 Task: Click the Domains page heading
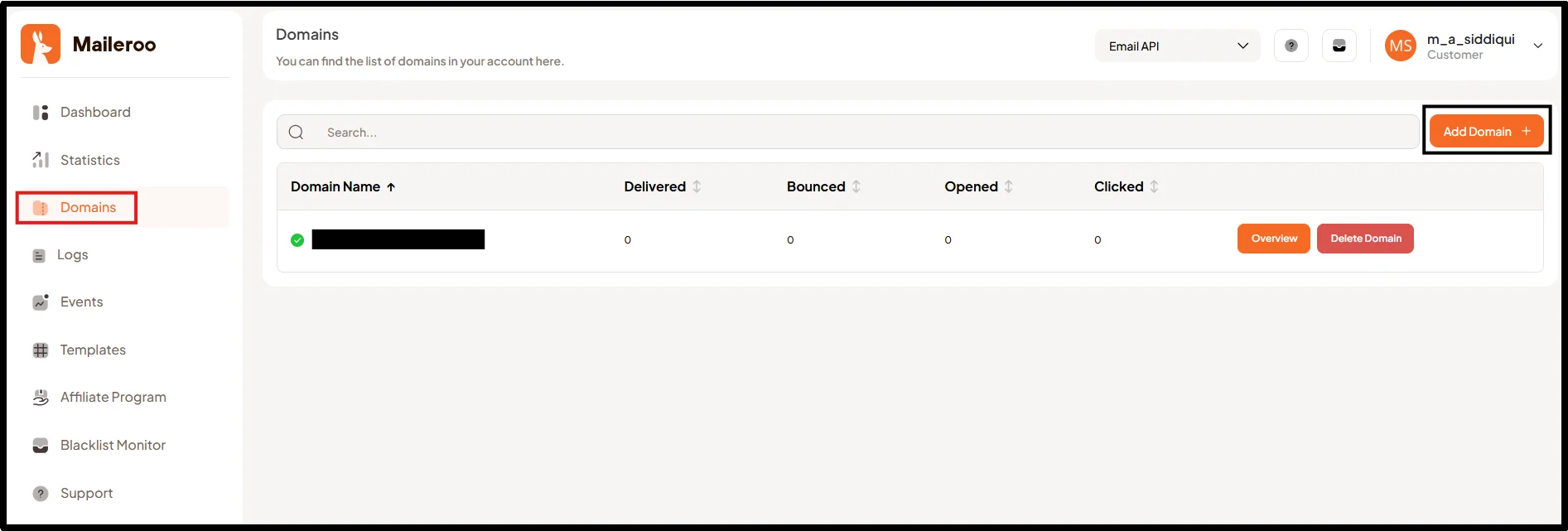[x=307, y=34]
